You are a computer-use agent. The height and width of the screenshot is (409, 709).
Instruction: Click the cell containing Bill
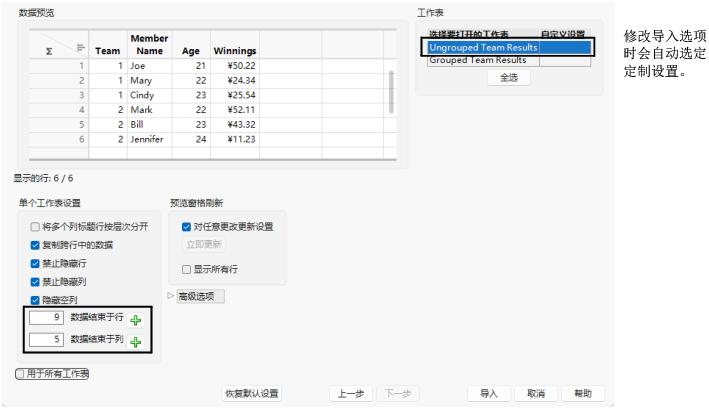[x=149, y=125]
